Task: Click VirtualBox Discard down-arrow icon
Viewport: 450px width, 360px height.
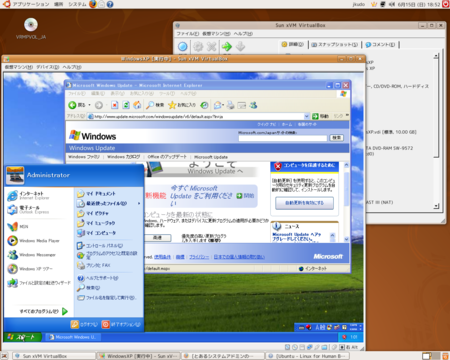Action: pyautogui.click(x=240, y=47)
